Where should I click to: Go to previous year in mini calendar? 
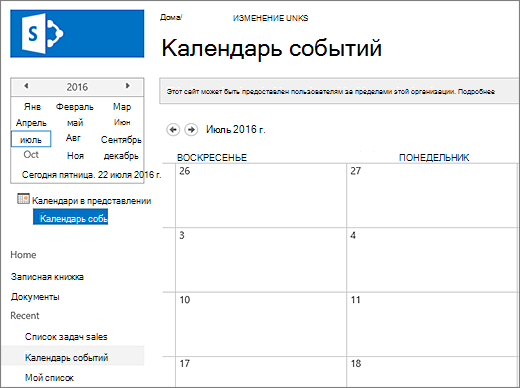click(26, 86)
